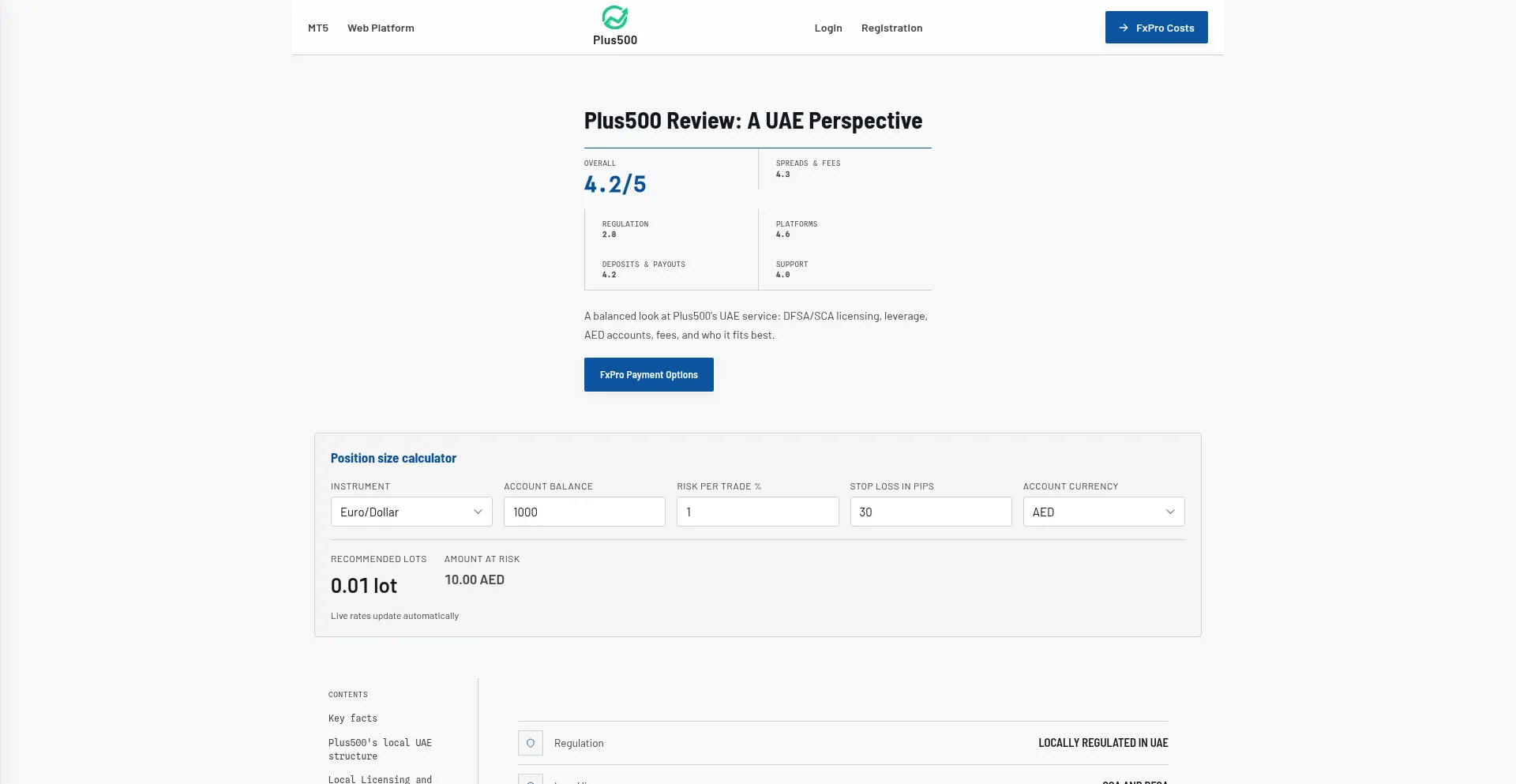Click the 10.00 AED amount at risk
Screen dimensions: 1516x784
pyautogui.click(x=475, y=580)
